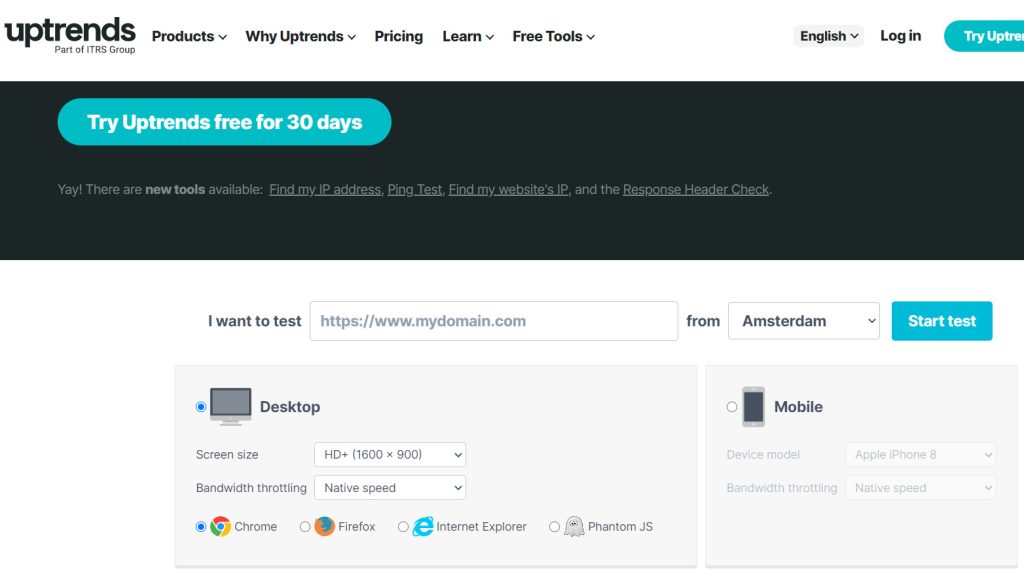The image size is (1024, 570).
Task: Open the Screen size dropdown
Action: tap(389, 454)
